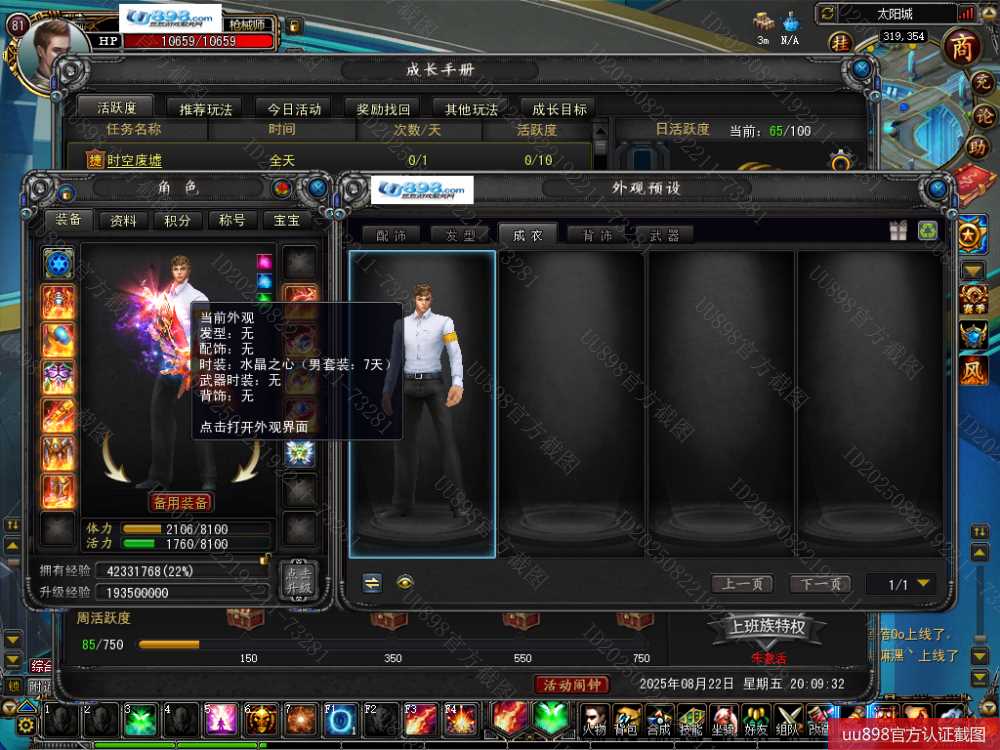The height and width of the screenshot is (750, 1000).
Task: Click the left curved rotate arrow on character
Action: (116, 457)
